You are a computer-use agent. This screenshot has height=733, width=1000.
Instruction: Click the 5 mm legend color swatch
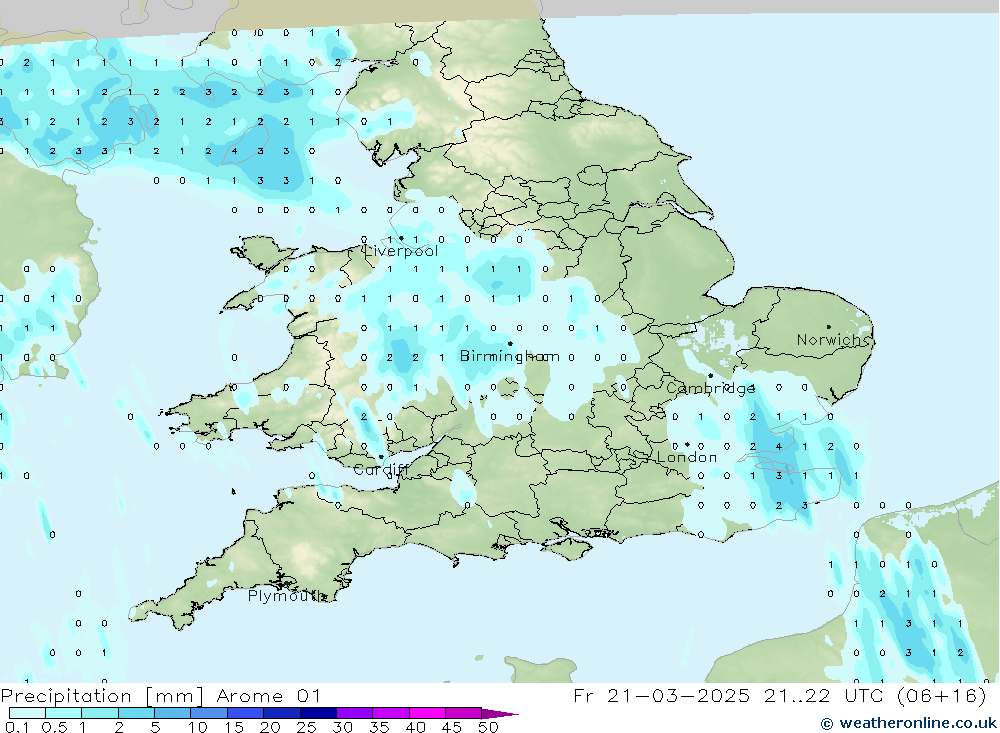(172, 713)
